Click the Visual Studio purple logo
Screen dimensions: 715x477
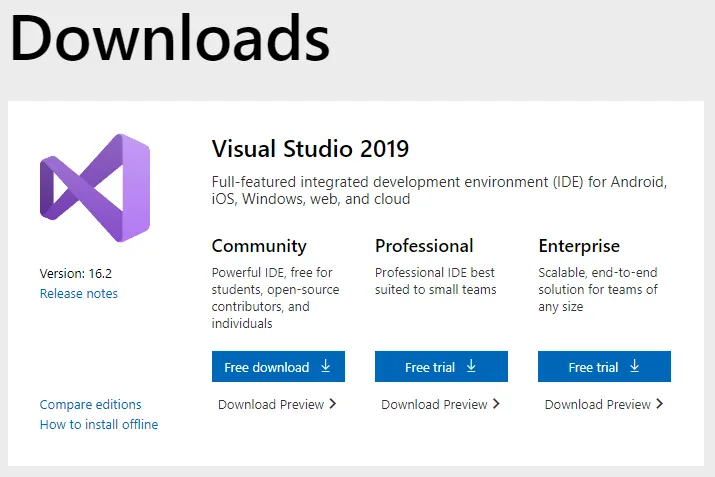[x=95, y=188]
